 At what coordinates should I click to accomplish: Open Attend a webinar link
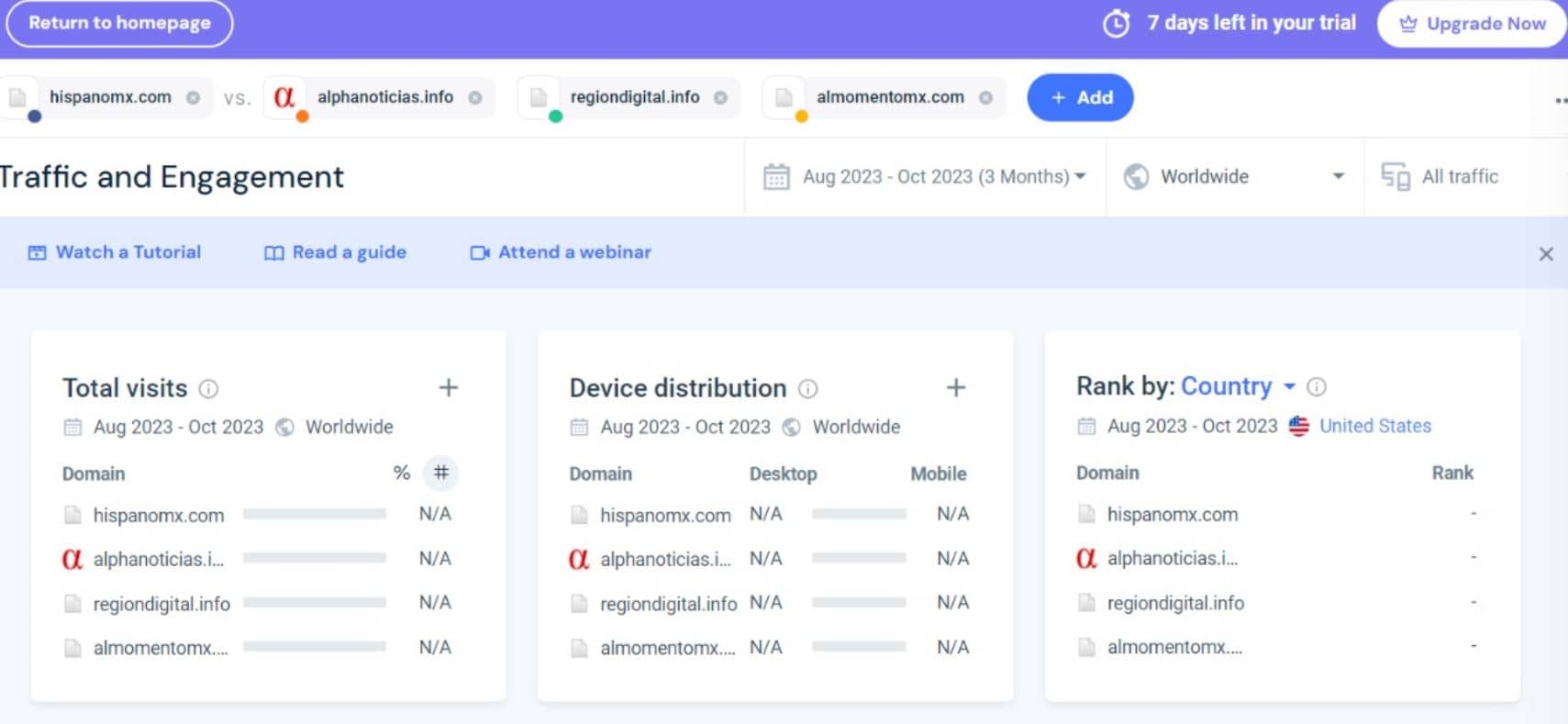561,252
